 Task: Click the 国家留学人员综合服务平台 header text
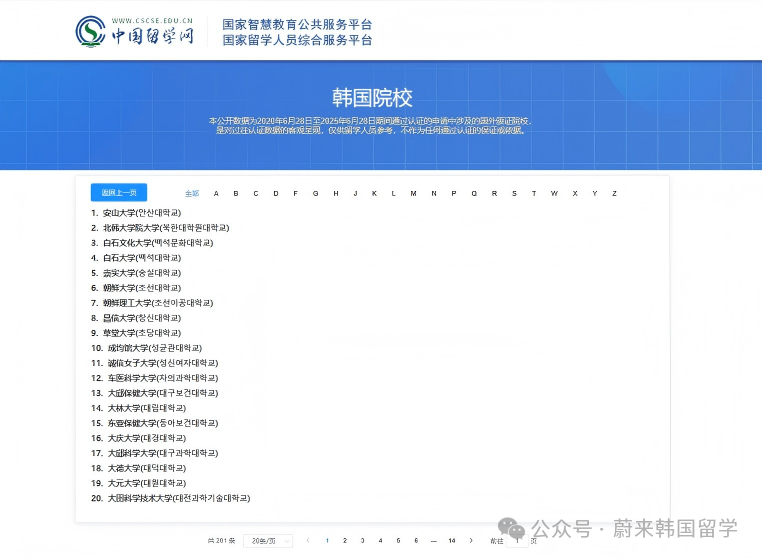coord(297,40)
